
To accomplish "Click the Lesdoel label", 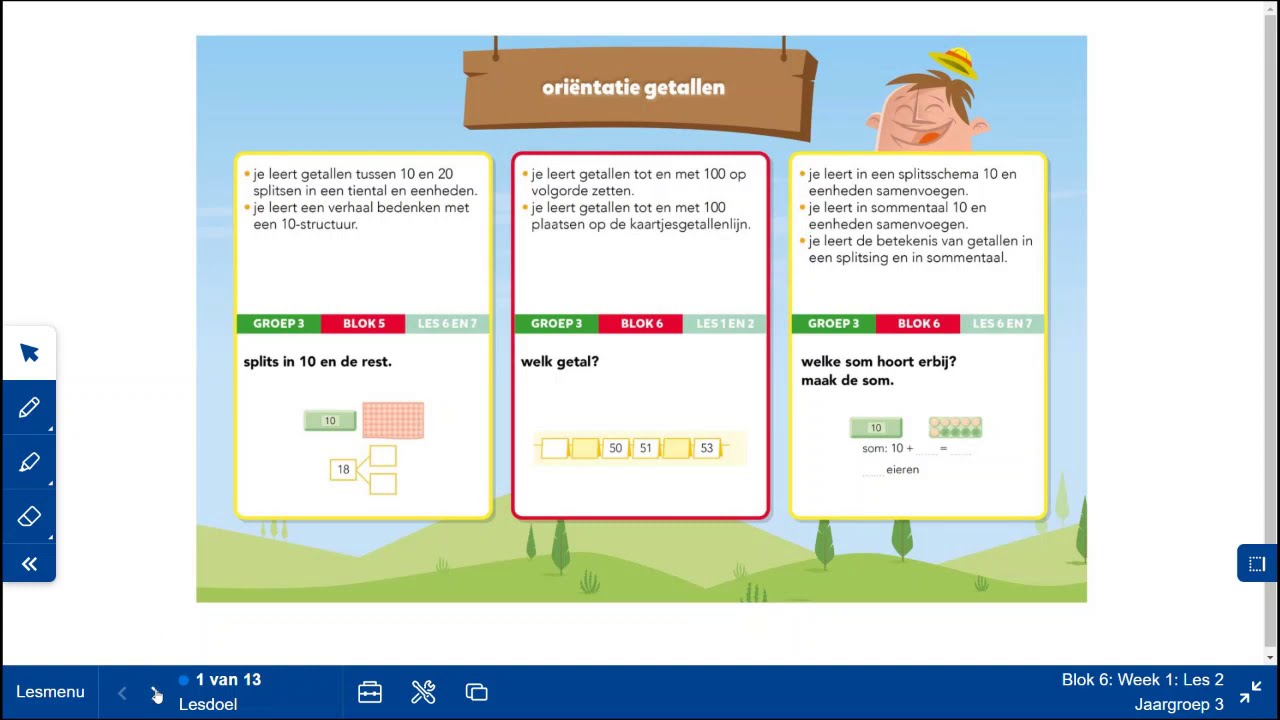I will point(208,704).
